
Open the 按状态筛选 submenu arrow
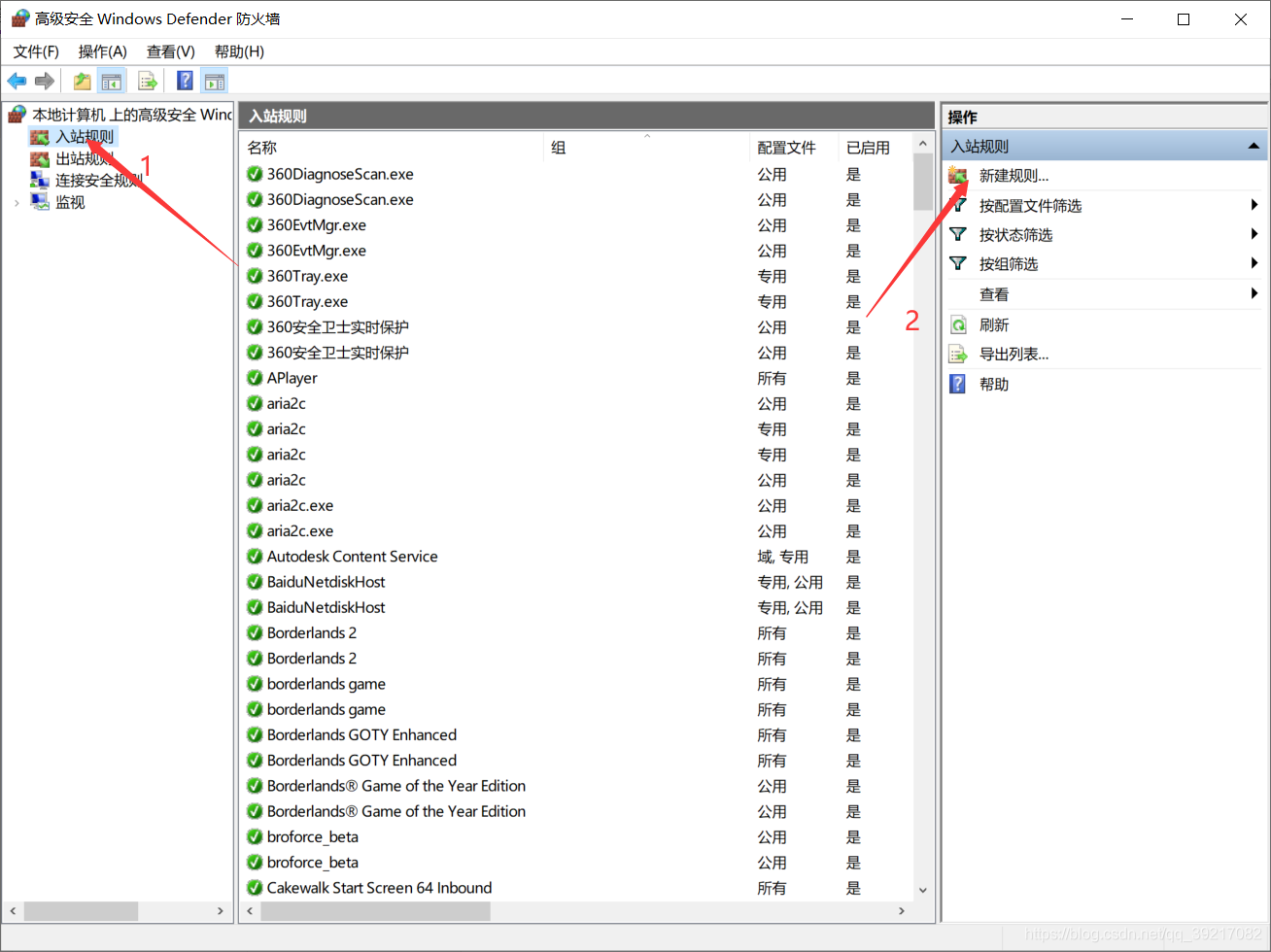click(1254, 234)
